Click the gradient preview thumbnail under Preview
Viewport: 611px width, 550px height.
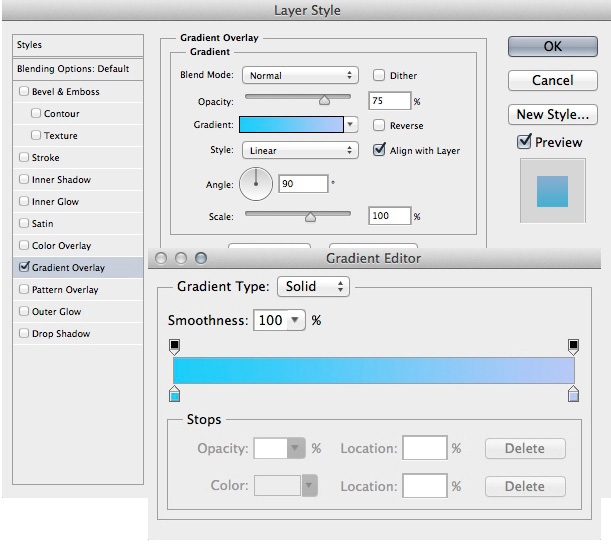(x=551, y=190)
